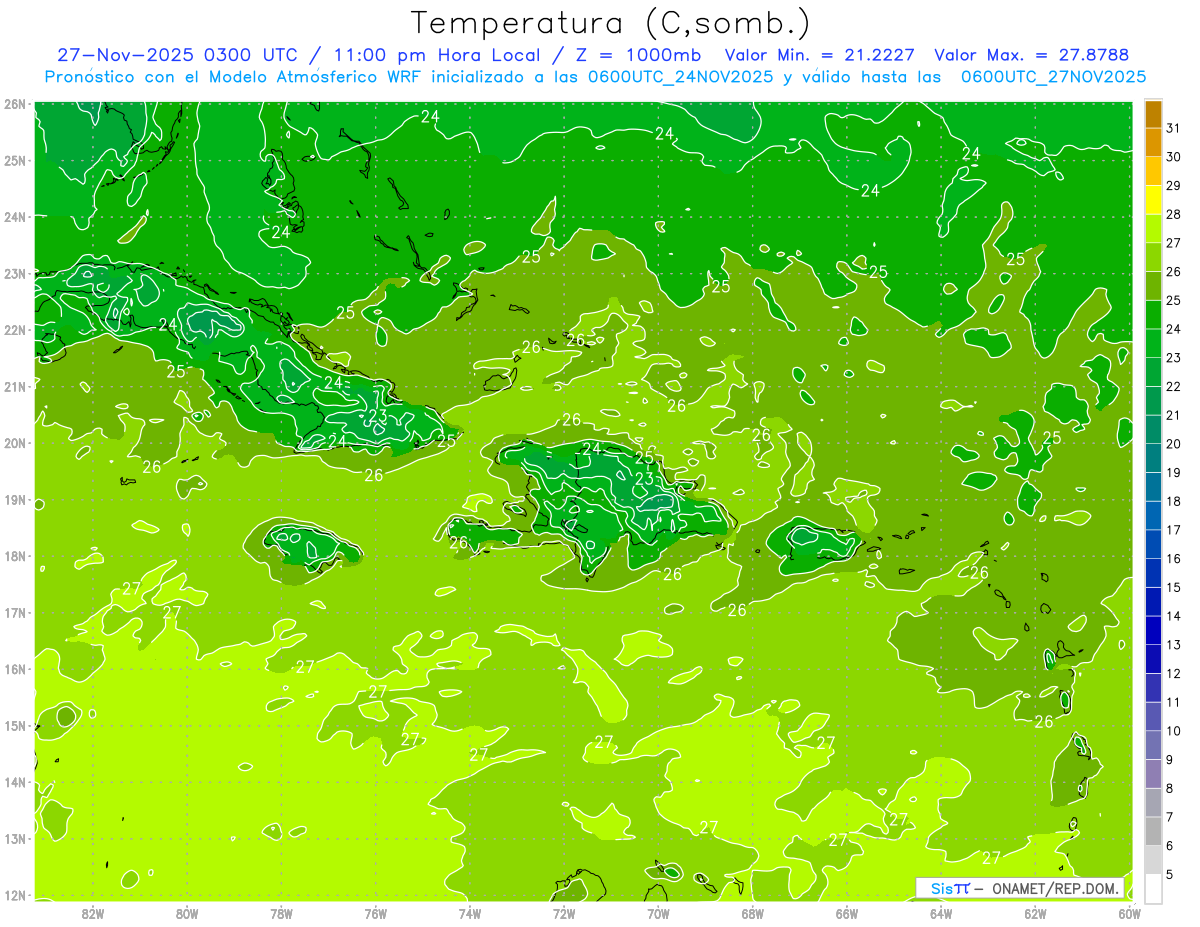Click the '12N' latitude axis label

coord(14,895)
